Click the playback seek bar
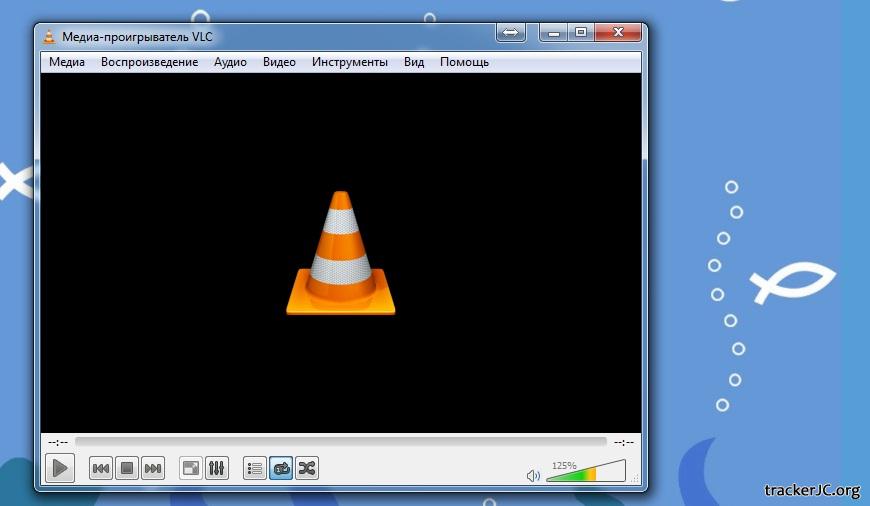Image resolution: width=870 pixels, height=506 pixels. [340, 441]
